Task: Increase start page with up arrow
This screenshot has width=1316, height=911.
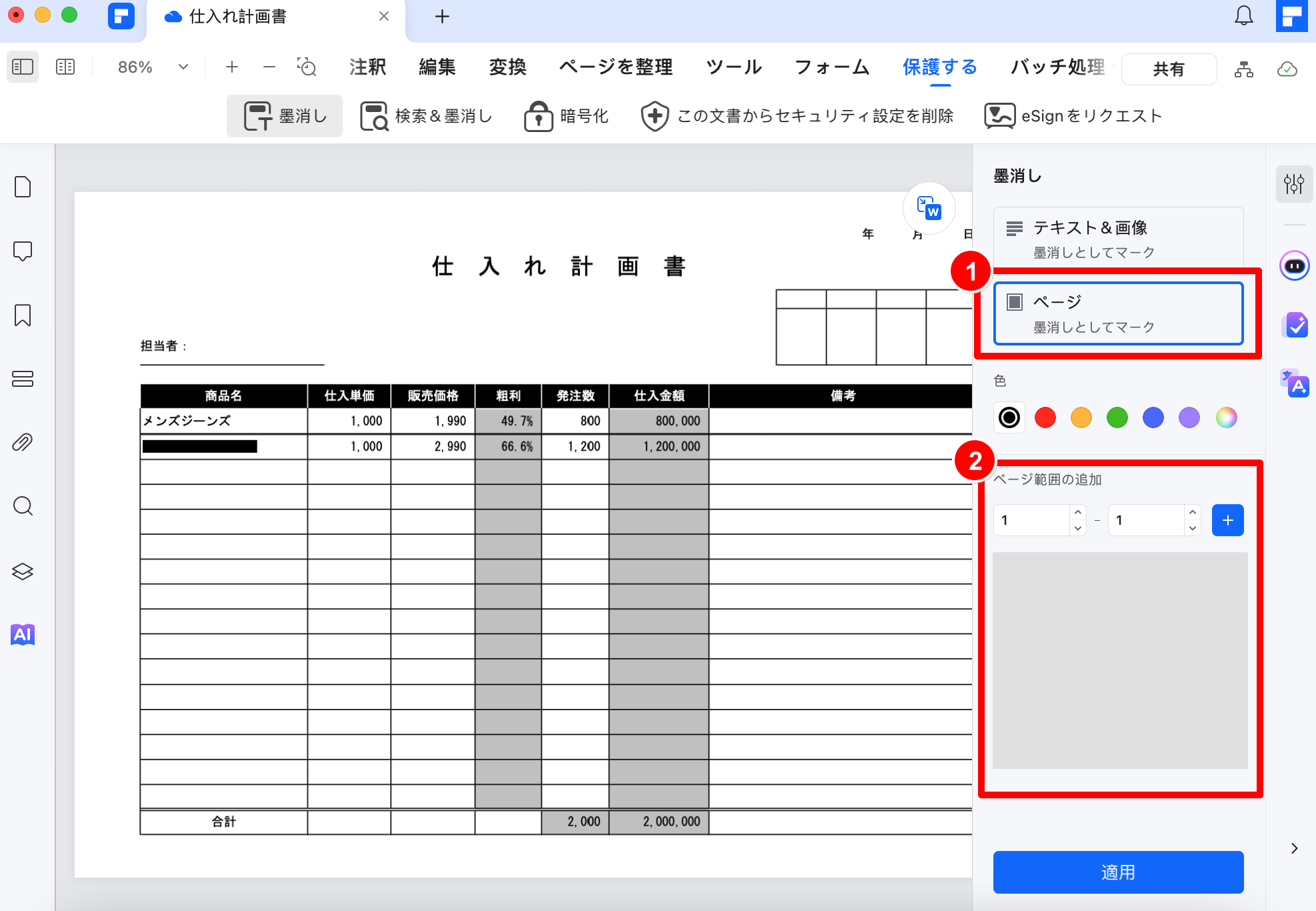Action: tap(1078, 512)
